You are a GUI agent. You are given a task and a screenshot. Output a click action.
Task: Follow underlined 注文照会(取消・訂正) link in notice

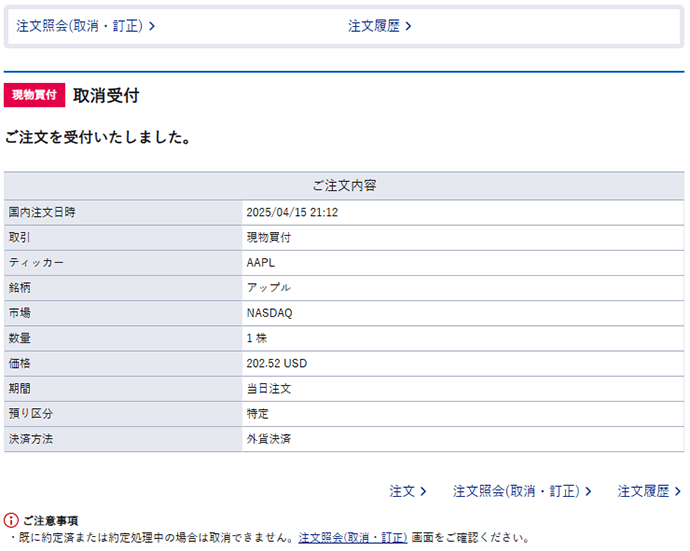(x=353, y=537)
